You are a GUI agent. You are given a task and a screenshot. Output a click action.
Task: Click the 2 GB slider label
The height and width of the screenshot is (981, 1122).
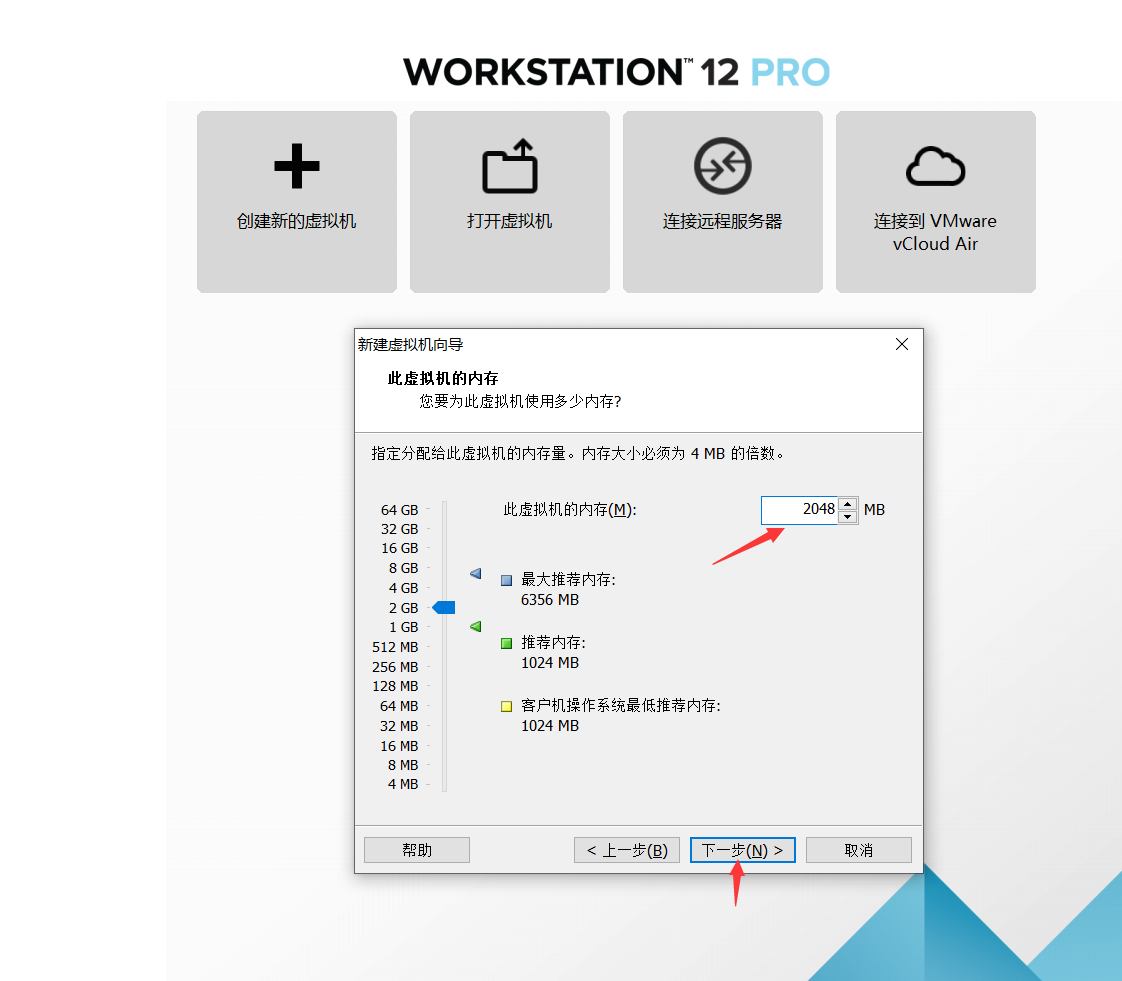pyautogui.click(x=404, y=608)
